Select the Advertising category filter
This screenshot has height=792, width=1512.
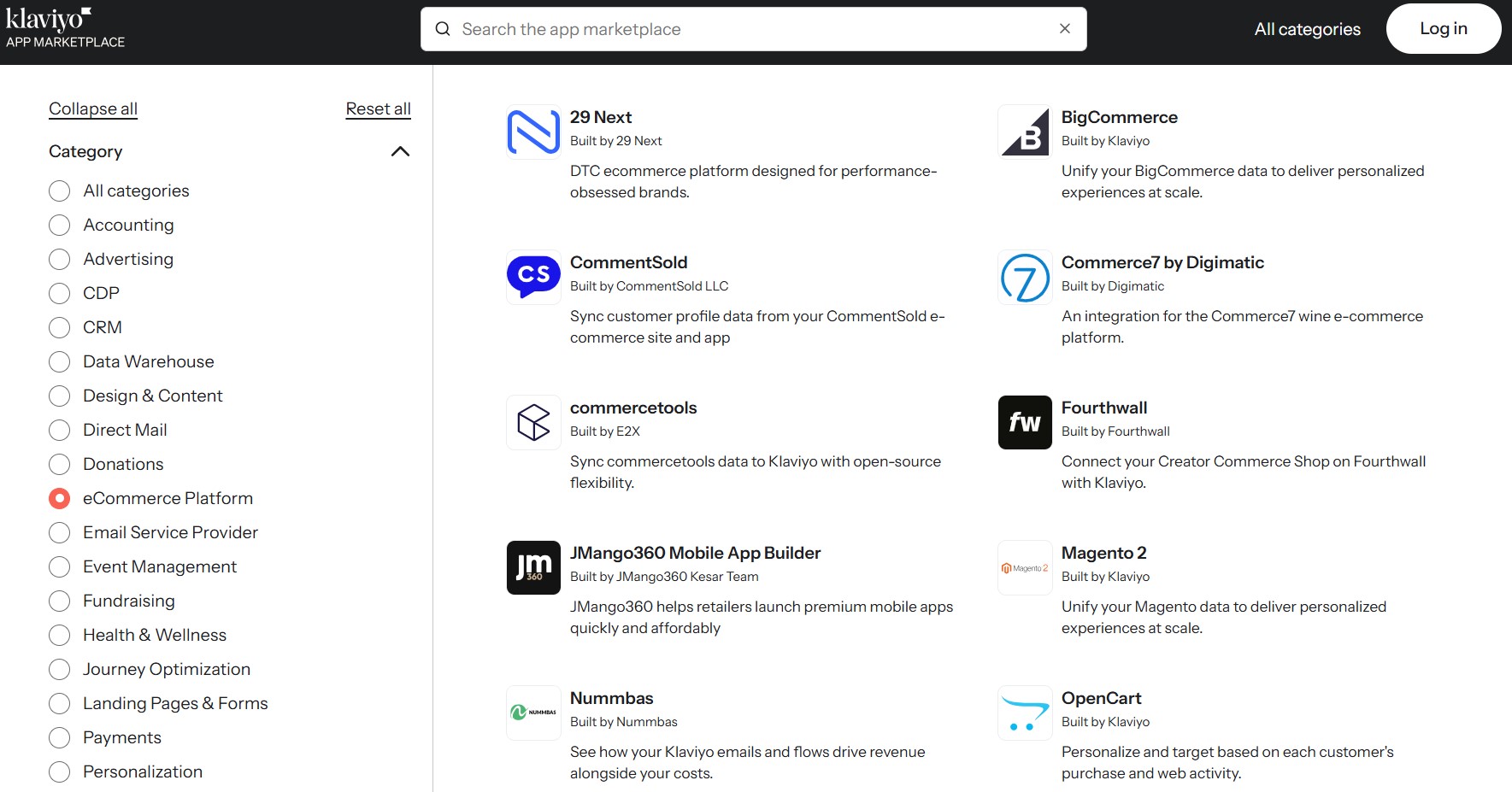pyautogui.click(x=59, y=259)
